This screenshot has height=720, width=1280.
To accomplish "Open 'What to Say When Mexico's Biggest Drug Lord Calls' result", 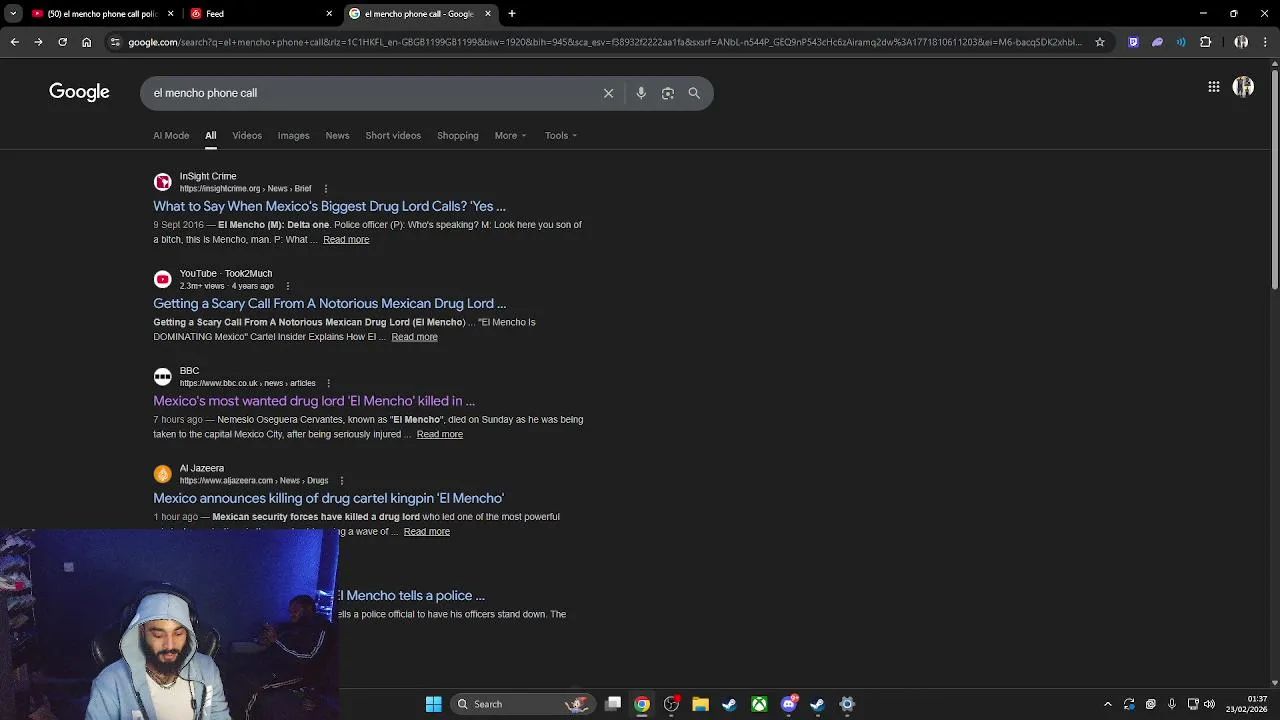I will pyautogui.click(x=329, y=206).
